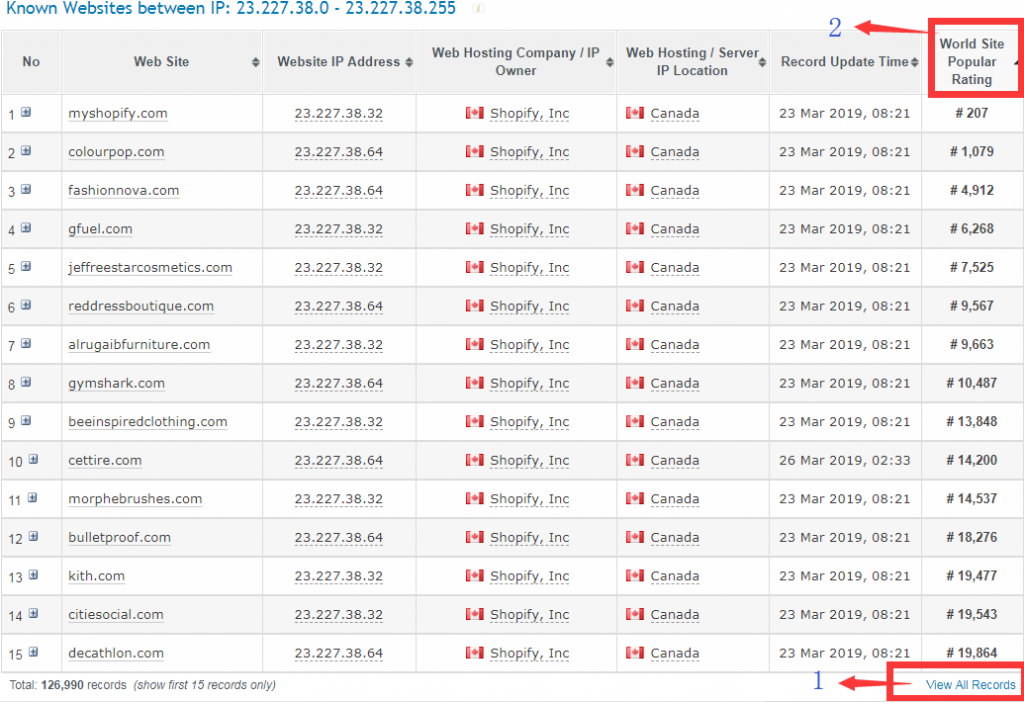Open the myshopify.com link
This screenshot has height=702, width=1024.
[118, 113]
